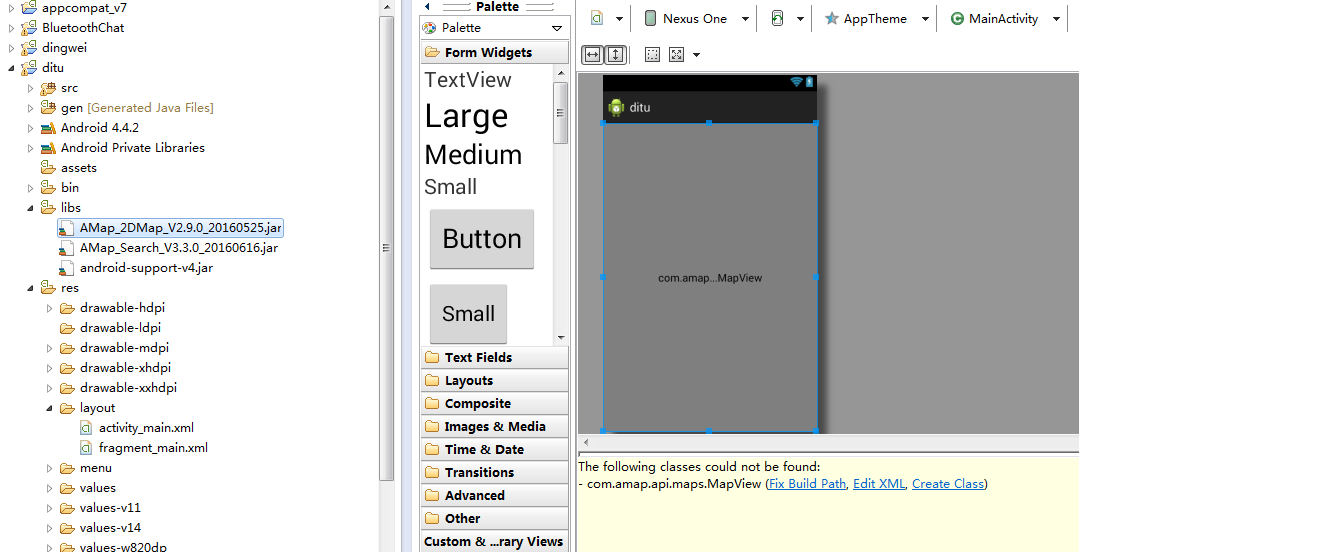
Task: Click the screen orientation rotate icon
Action: (777, 18)
